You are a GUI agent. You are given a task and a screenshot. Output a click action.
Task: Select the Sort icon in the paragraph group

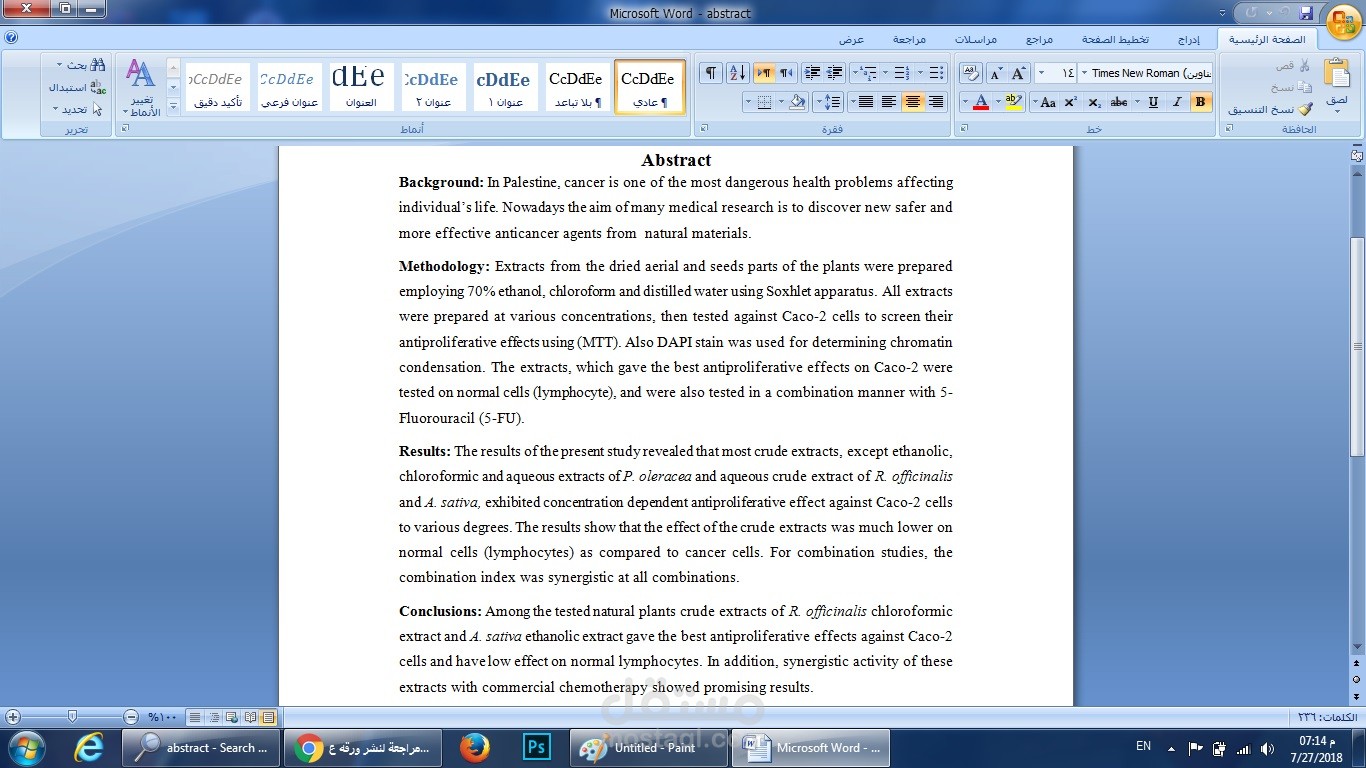click(x=737, y=72)
